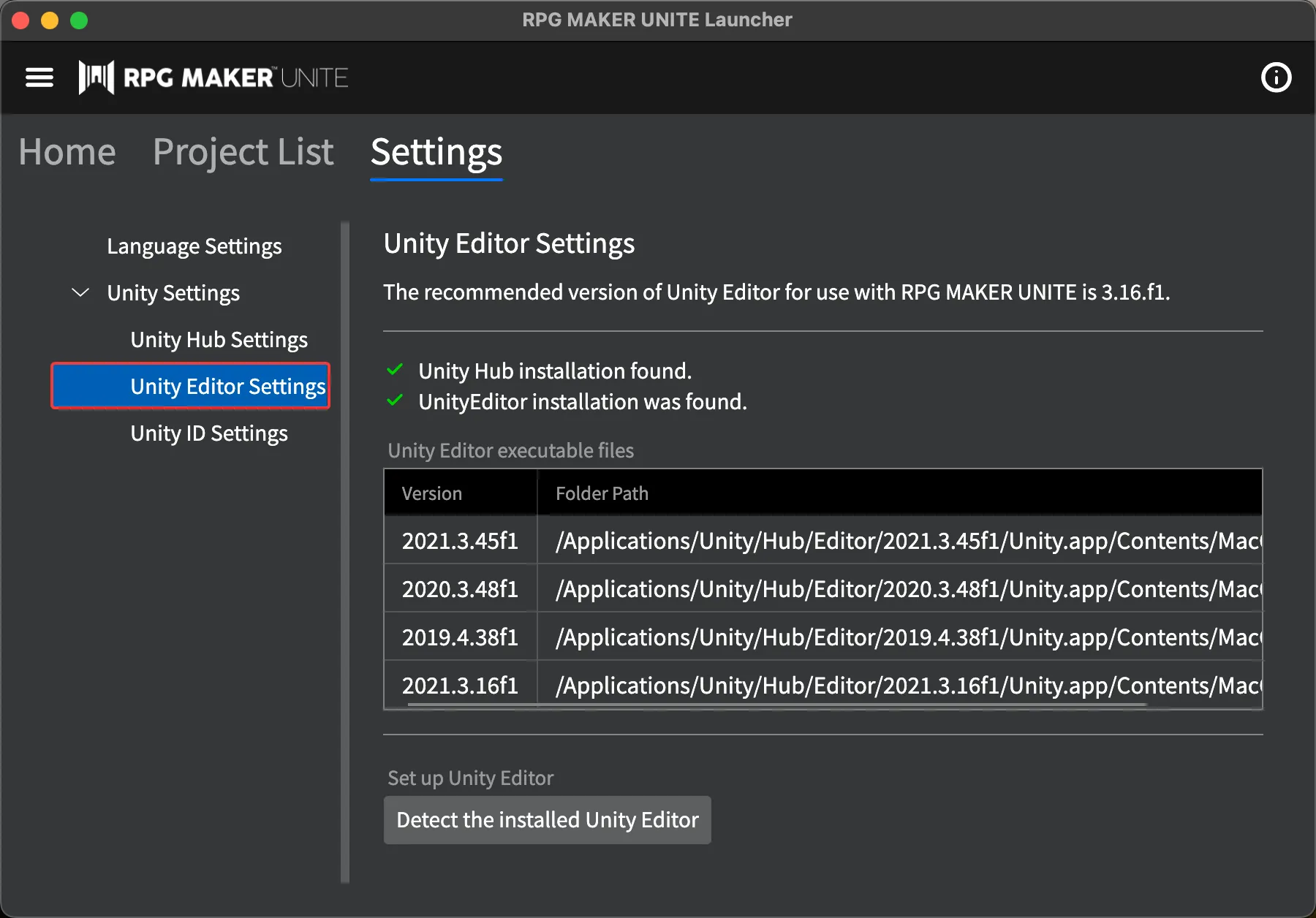Click the Version column header

pyautogui.click(x=432, y=493)
